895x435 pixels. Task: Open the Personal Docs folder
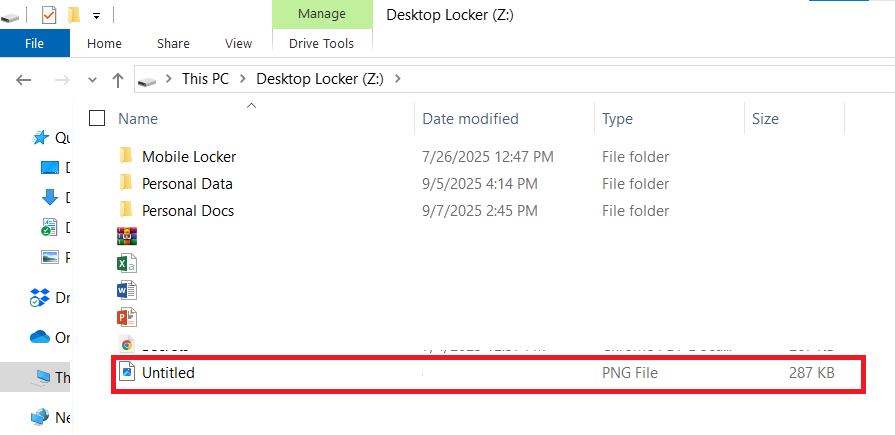coord(187,211)
